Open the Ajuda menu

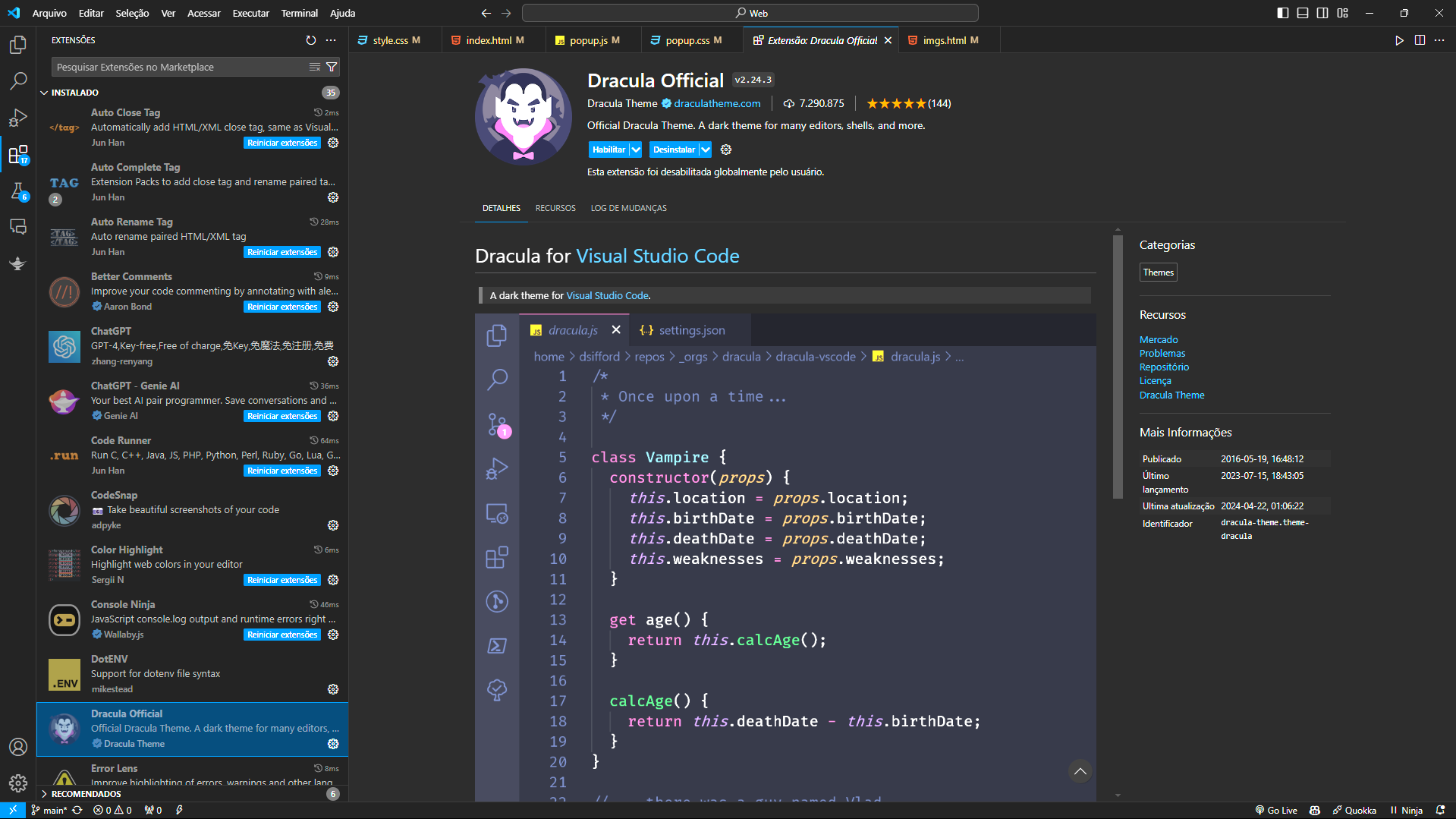coord(342,13)
